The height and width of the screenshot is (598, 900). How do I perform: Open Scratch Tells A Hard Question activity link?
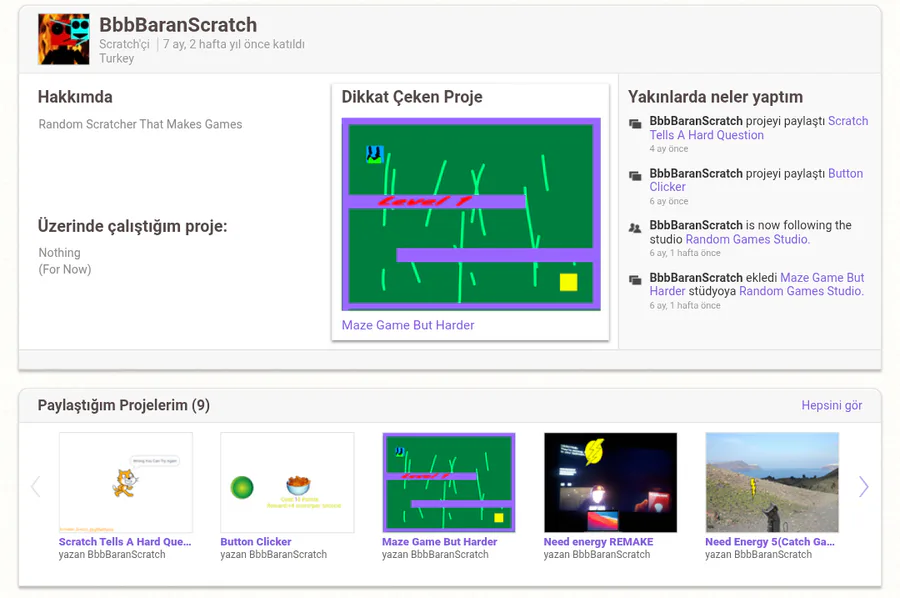[x=759, y=128]
